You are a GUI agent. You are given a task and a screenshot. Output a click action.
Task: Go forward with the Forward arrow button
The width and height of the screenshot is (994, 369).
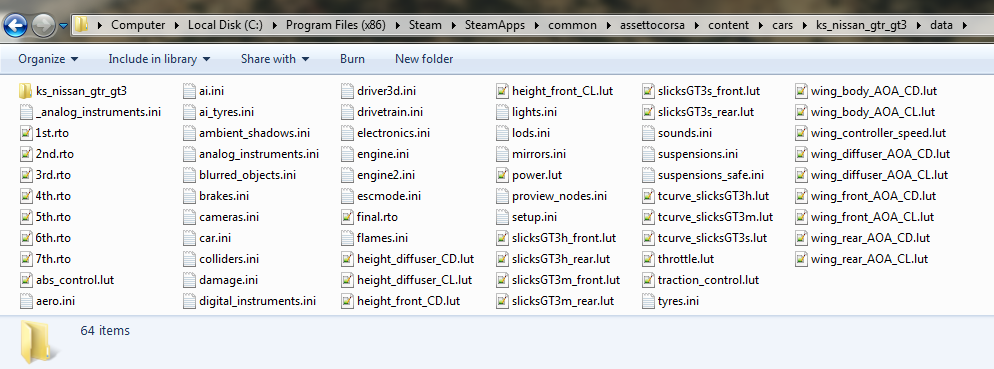44,26
